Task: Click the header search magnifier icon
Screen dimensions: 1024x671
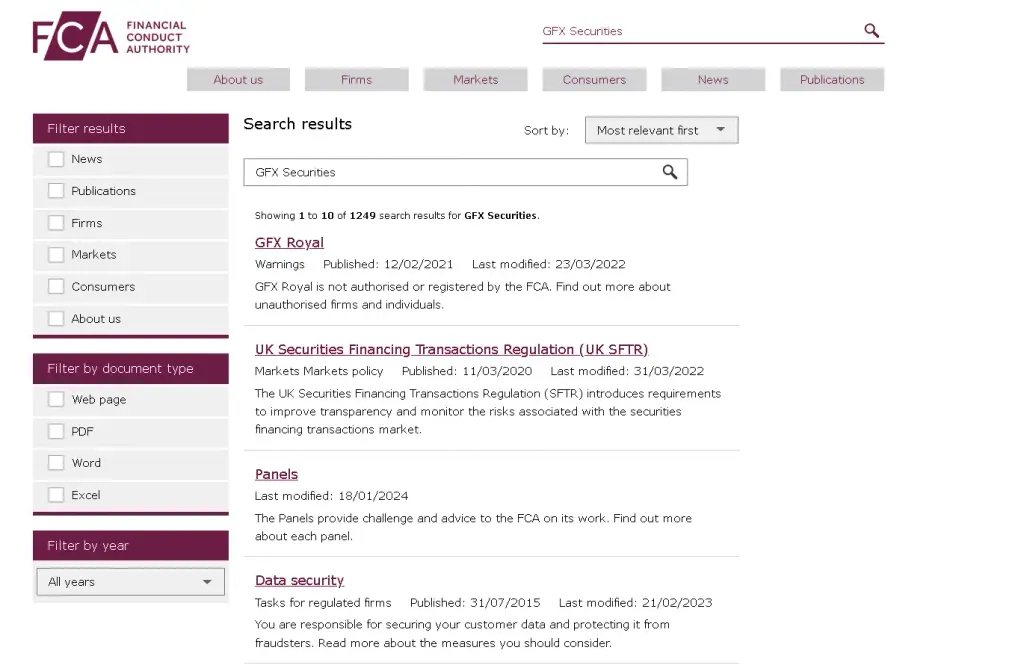Action: (x=871, y=30)
